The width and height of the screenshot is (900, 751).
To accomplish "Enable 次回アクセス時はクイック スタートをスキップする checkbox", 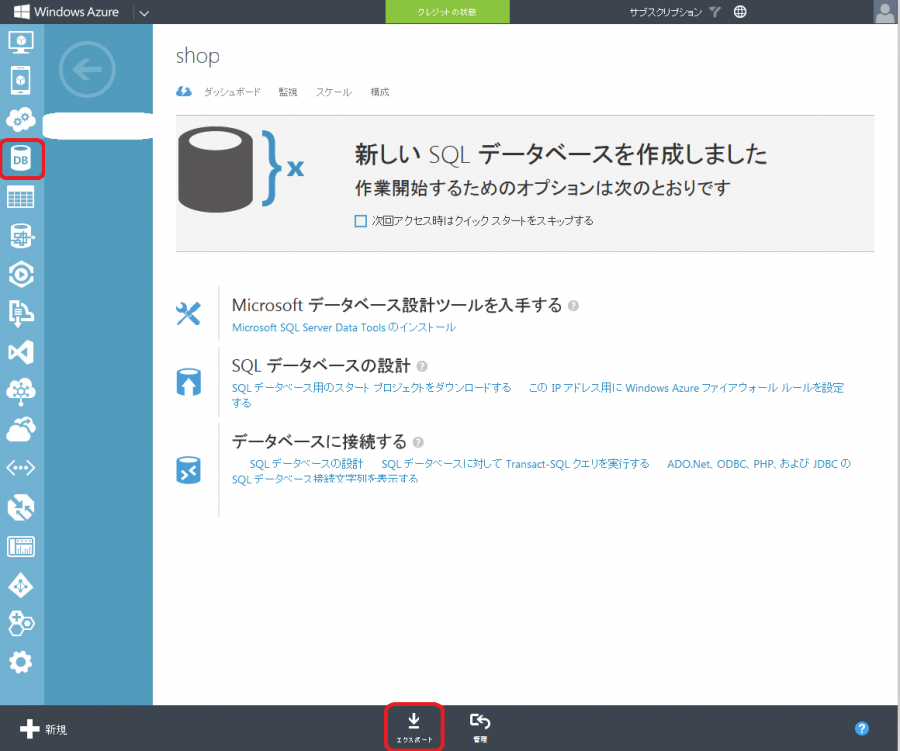I will point(360,221).
